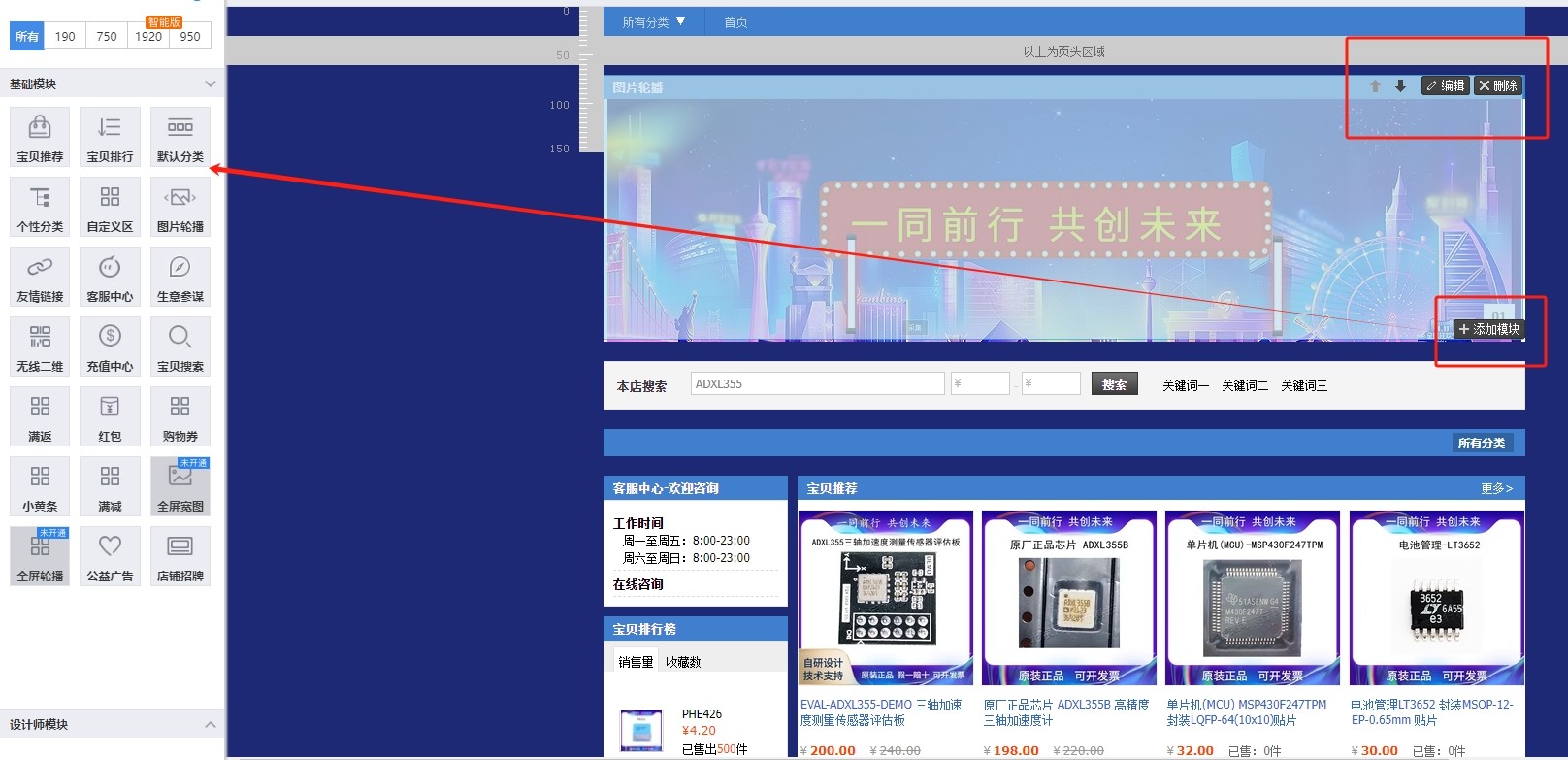1568x760 pixels.
Task: Switch to the 收藏数 ranking tab
Action: (683, 662)
